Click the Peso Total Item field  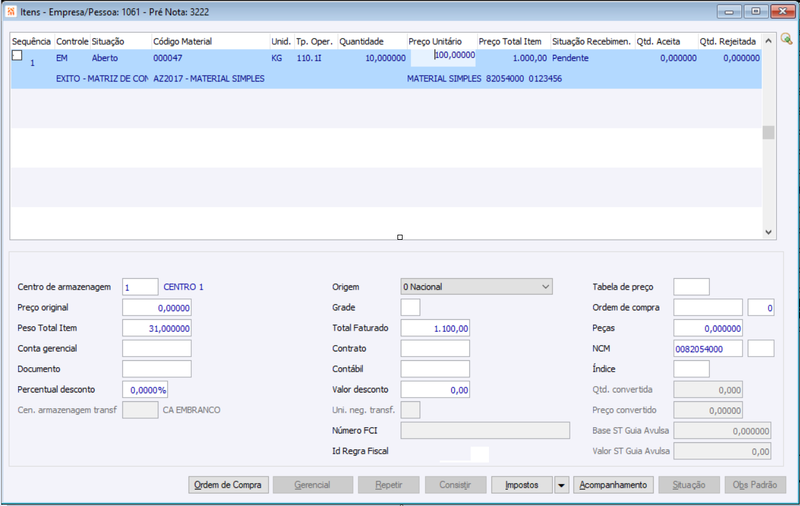coord(157,328)
